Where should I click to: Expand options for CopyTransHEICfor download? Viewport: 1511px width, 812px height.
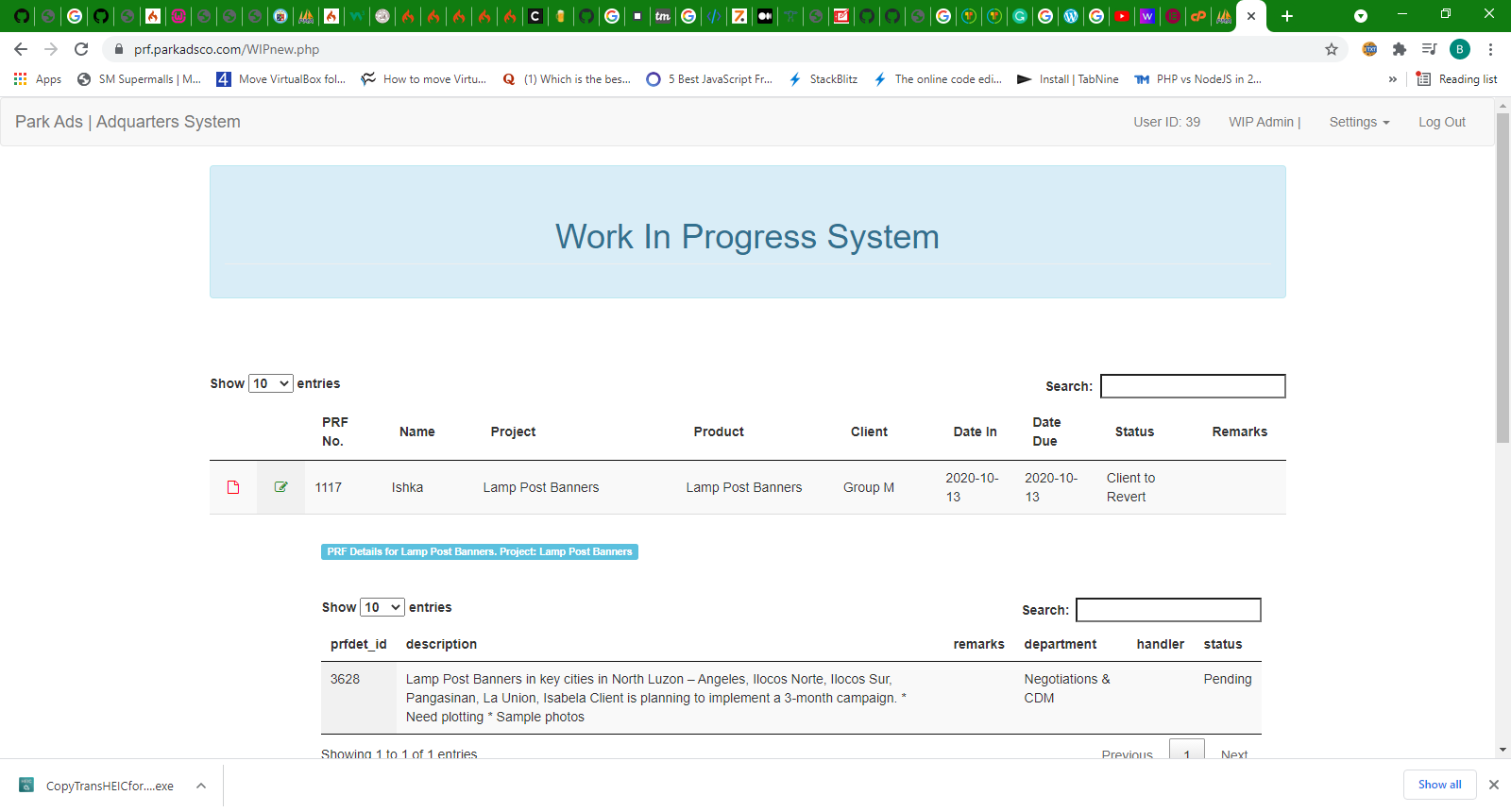click(x=201, y=786)
